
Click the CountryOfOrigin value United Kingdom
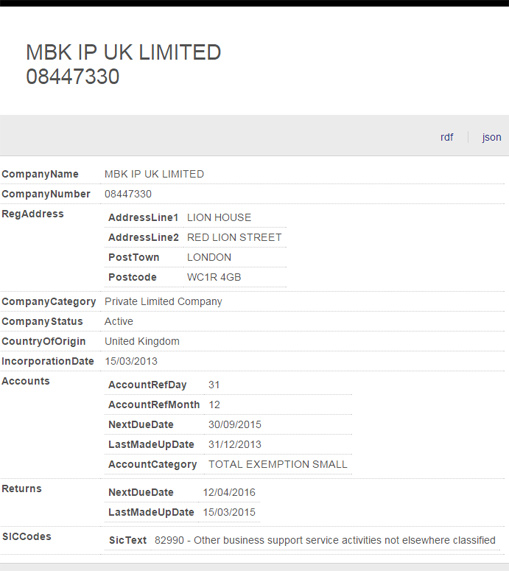point(142,342)
